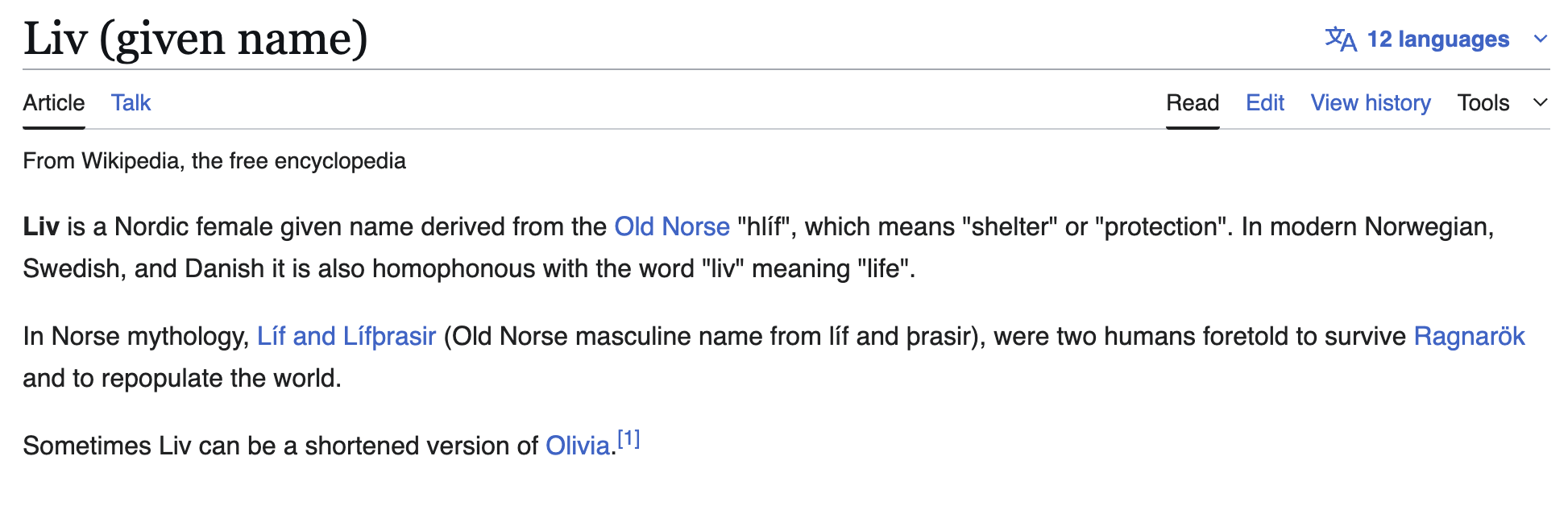Open the Olivia name link

pyautogui.click(x=578, y=446)
